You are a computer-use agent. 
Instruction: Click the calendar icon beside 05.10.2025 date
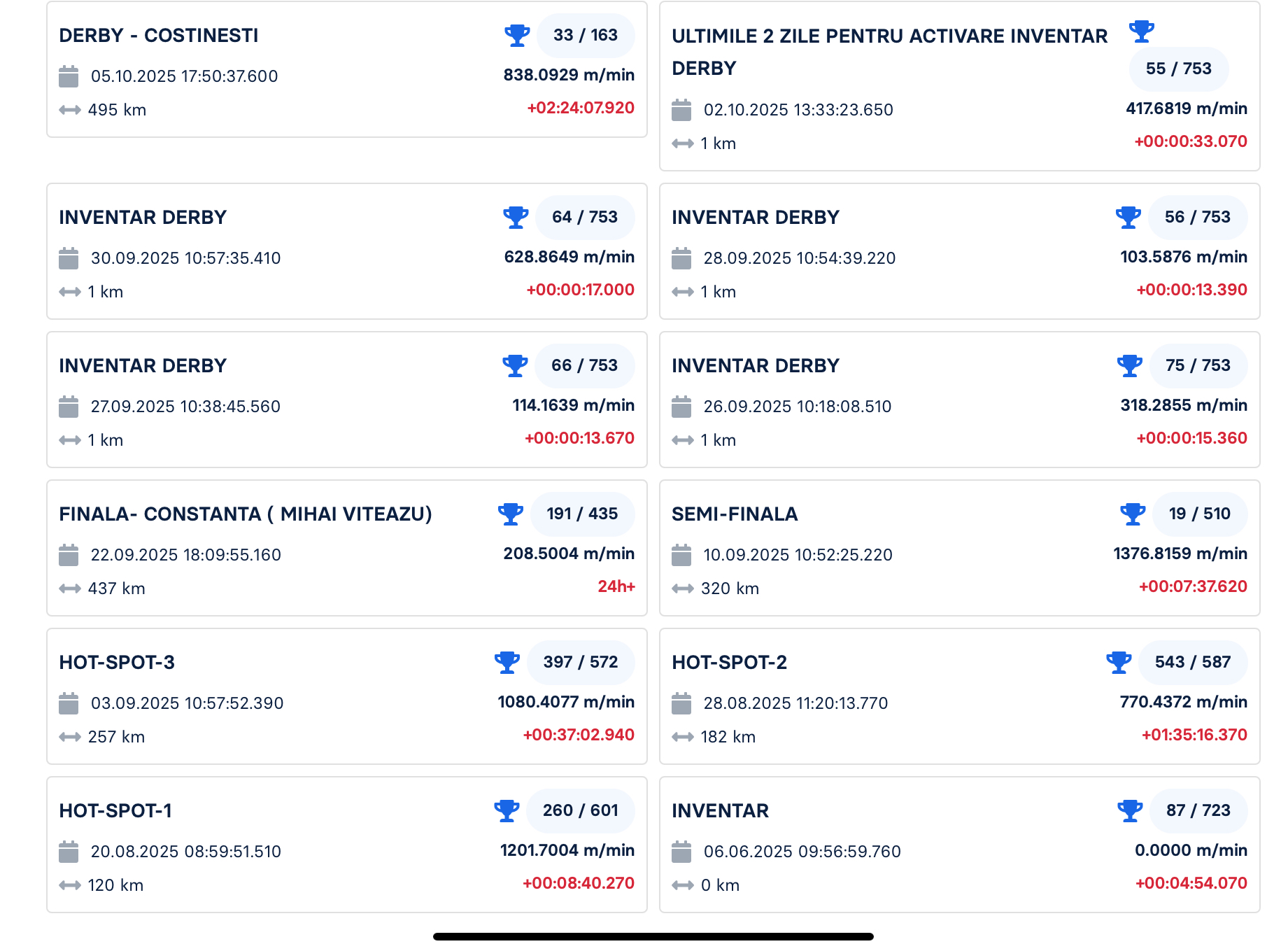(69, 76)
